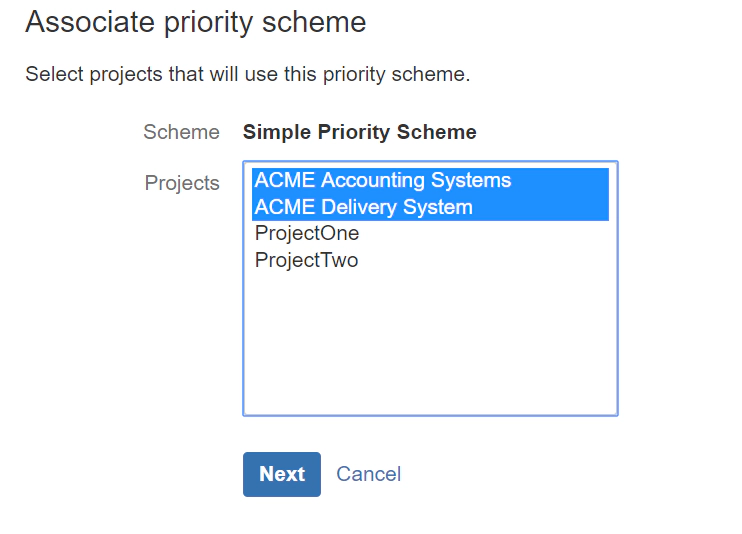Click the "Associate priority scheme" heading
Viewport: 742px width, 534px height.
196,22
